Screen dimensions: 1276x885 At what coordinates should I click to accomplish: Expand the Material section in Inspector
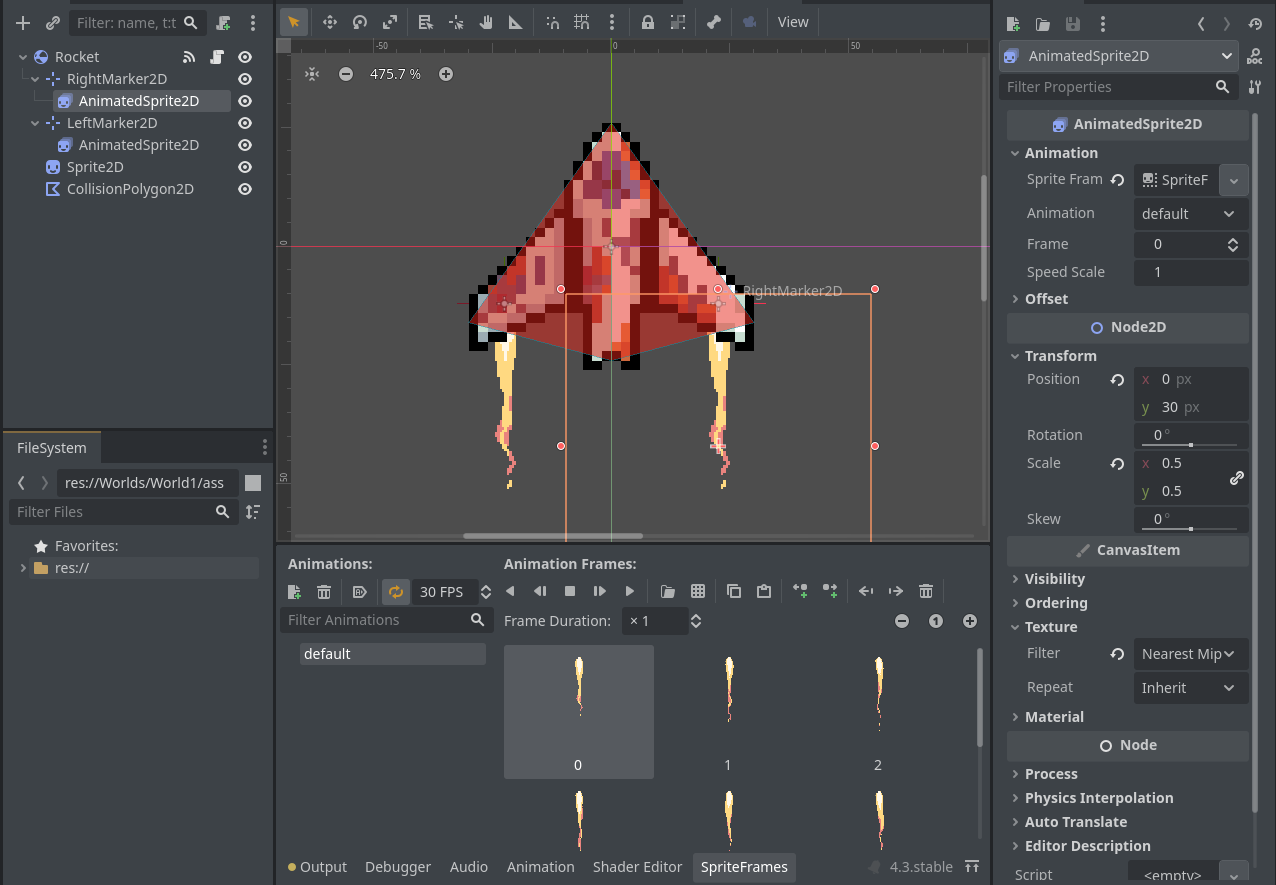(1054, 716)
